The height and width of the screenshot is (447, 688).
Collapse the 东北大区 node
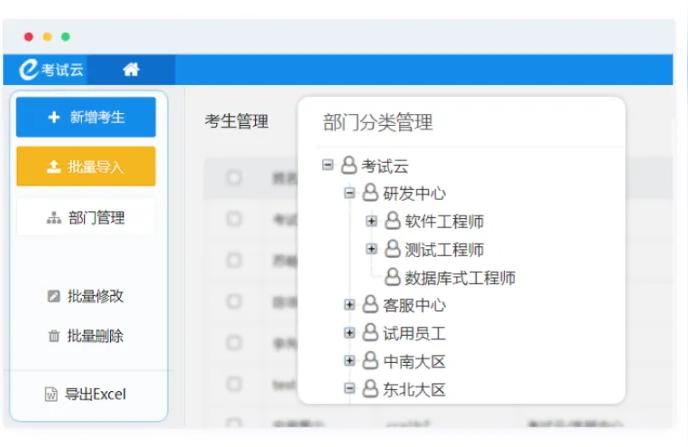[349, 388]
